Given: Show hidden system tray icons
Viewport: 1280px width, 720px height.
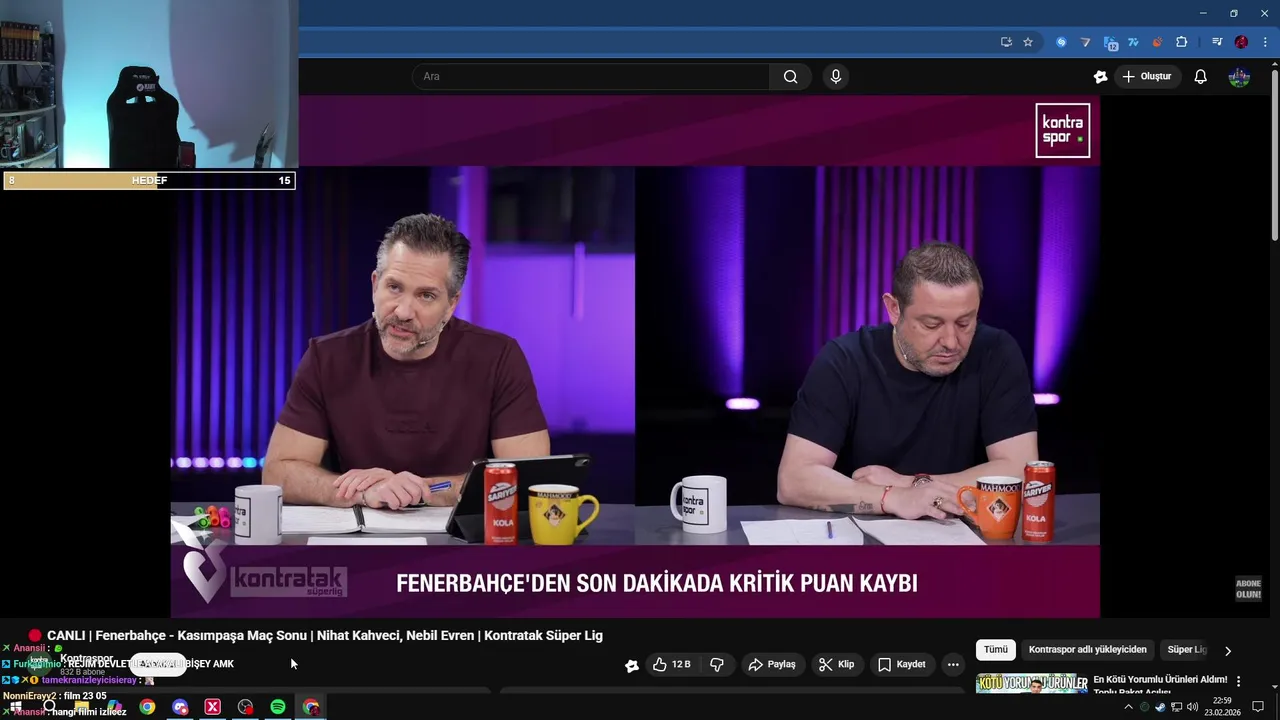Looking at the screenshot, I should (x=1128, y=707).
